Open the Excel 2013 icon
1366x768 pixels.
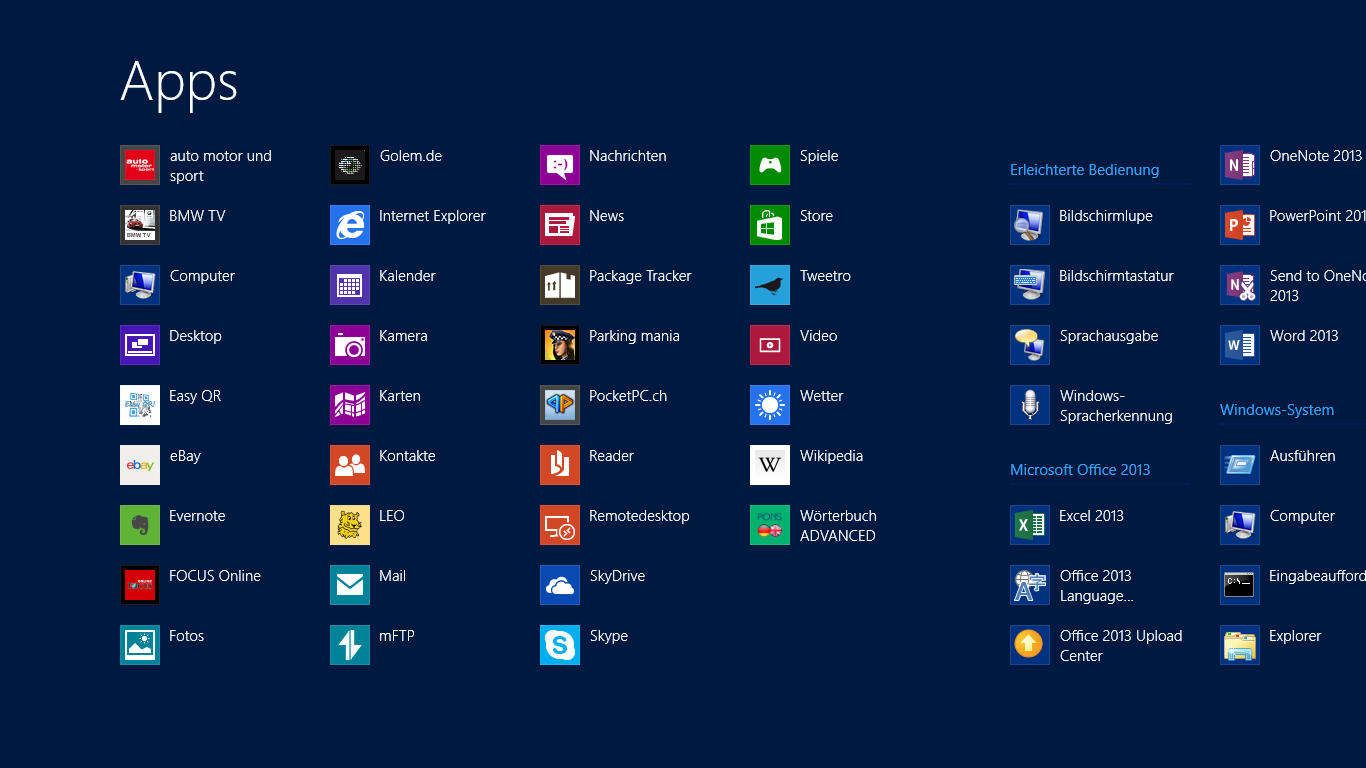tap(1030, 525)
